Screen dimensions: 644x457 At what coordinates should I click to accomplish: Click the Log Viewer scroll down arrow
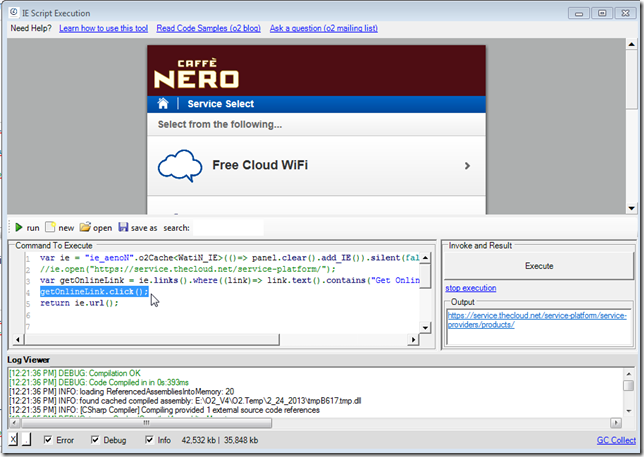click(x=628, y=423)
